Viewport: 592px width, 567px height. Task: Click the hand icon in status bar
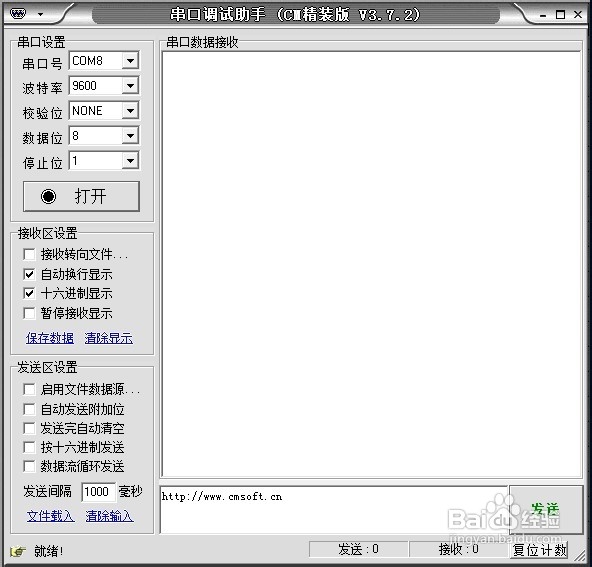pyautogui.click(x=18, y=552)
